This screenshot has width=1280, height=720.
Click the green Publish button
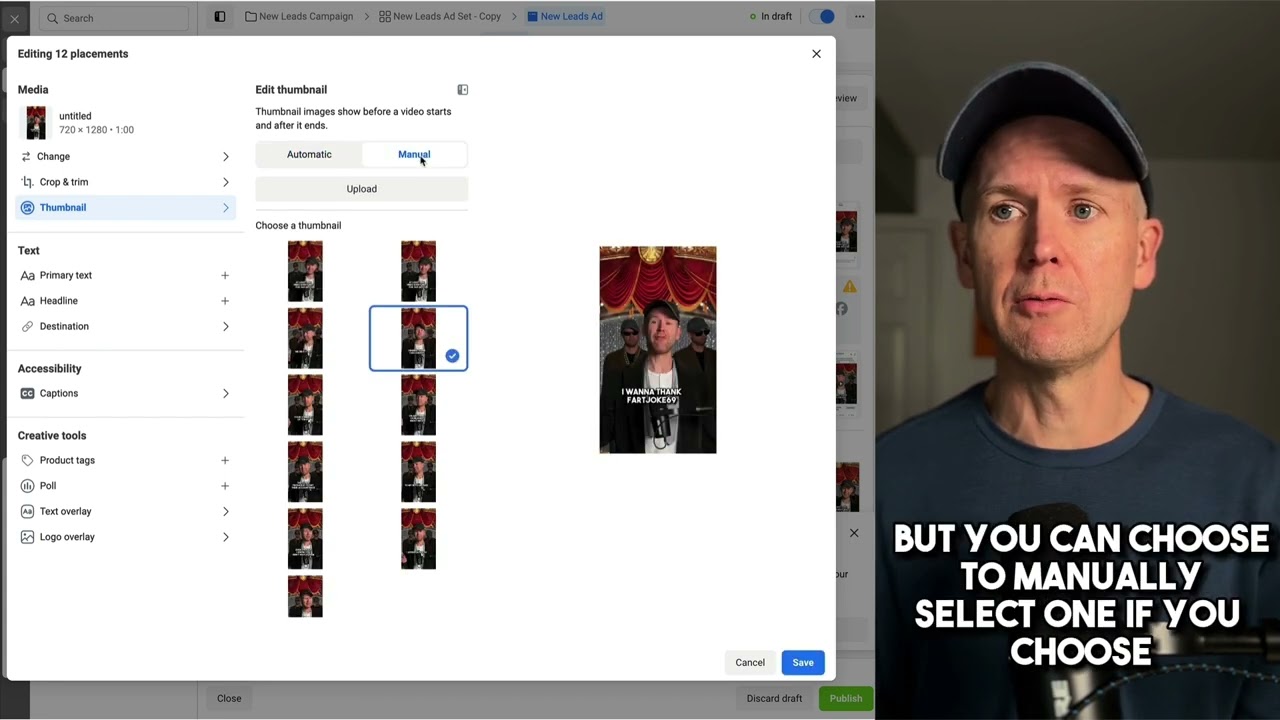pos(845,698)
